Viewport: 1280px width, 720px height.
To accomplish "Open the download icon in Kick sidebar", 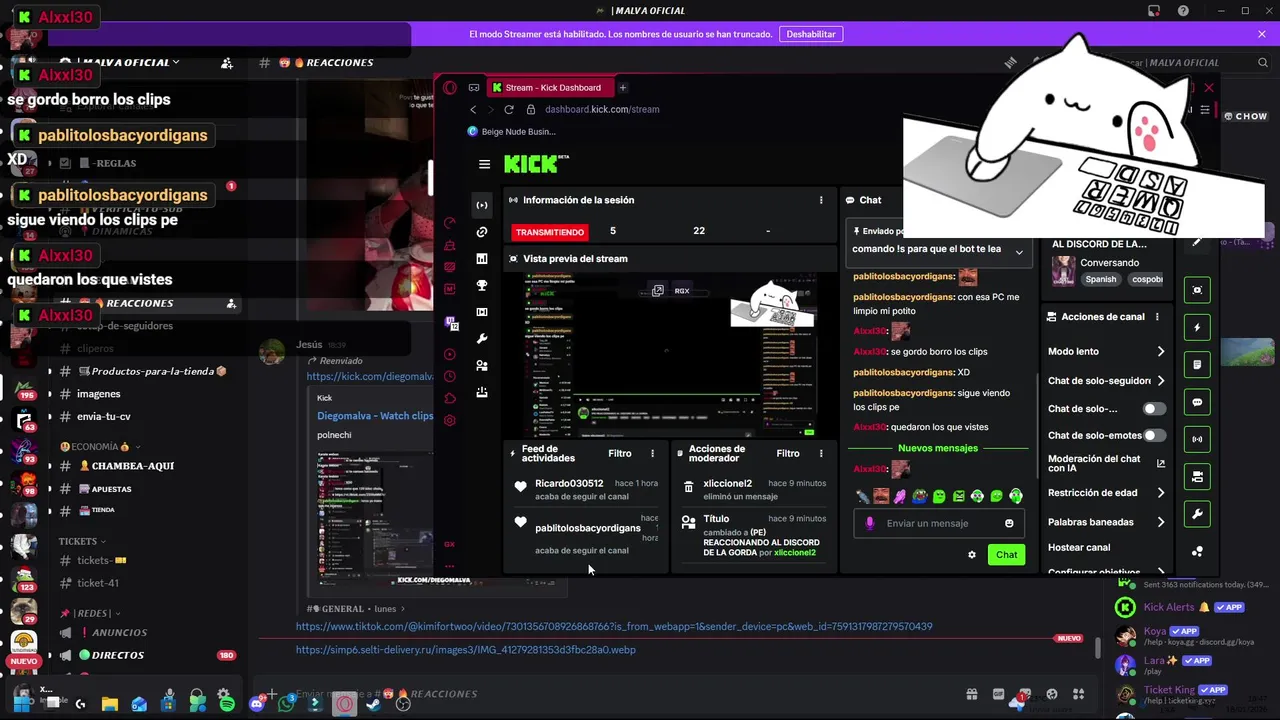I will [482, 392].
